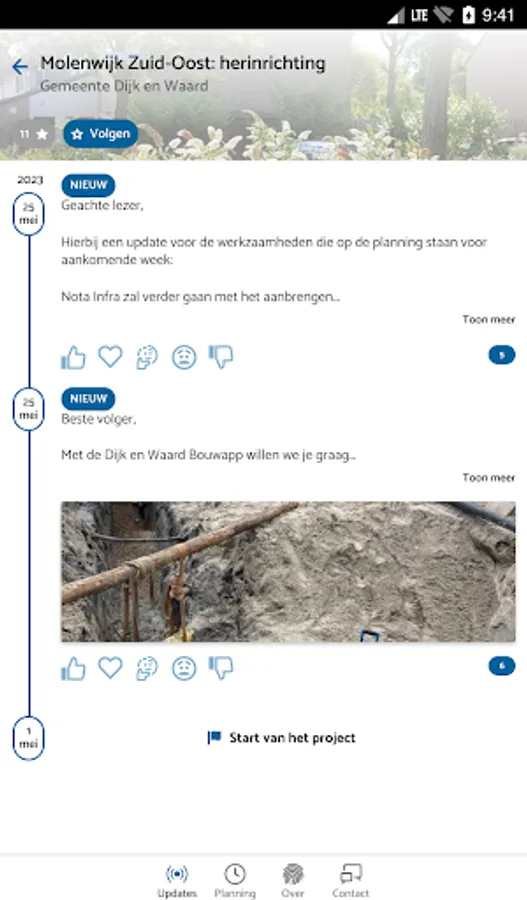React with sad face below trench photo

(x=184, y=669)
